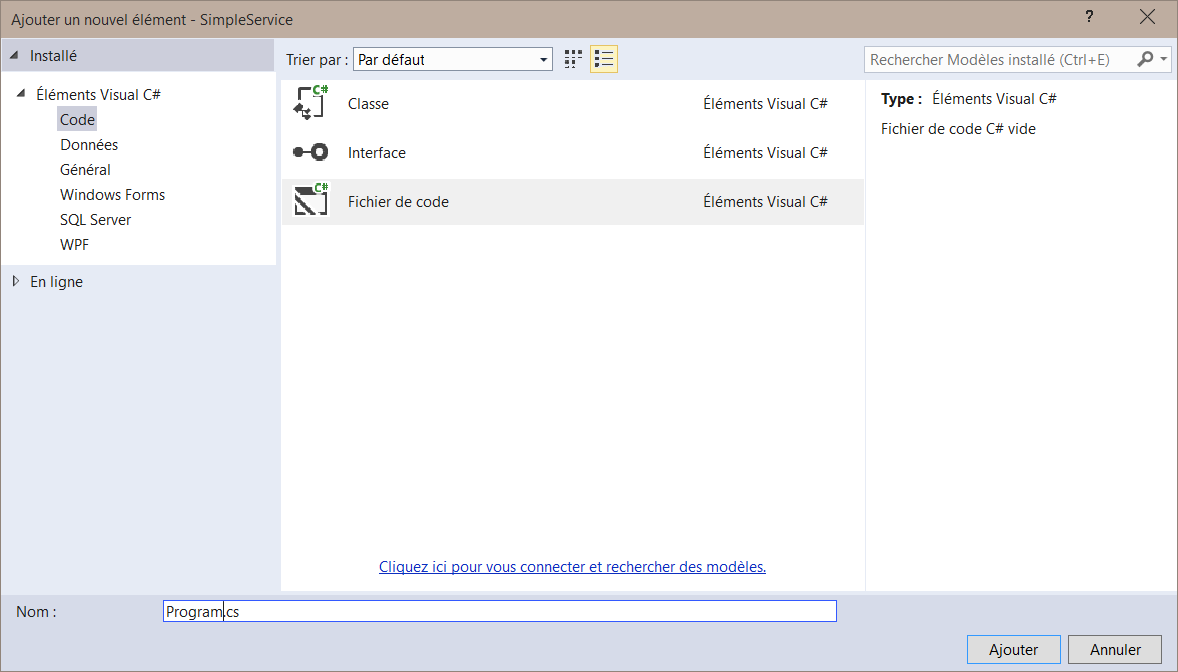Viewport: 1178px width, 672px height.
Task: Collapse the Installé section
Action: click(14, 56)
